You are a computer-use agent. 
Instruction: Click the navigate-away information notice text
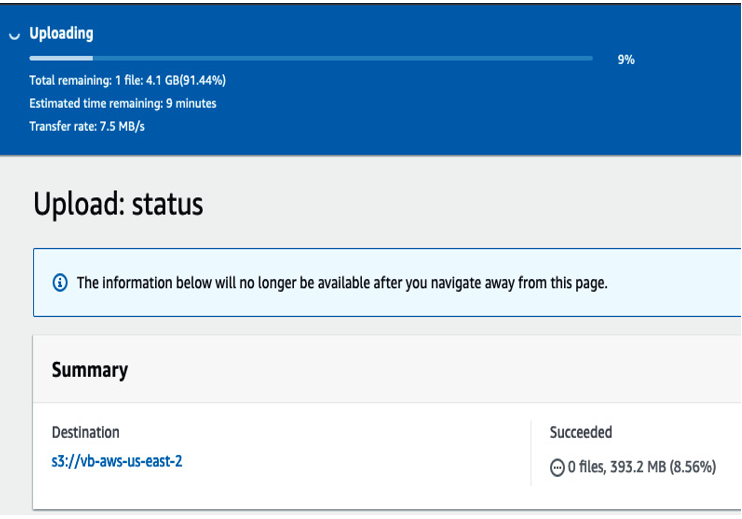click(342, 283)
